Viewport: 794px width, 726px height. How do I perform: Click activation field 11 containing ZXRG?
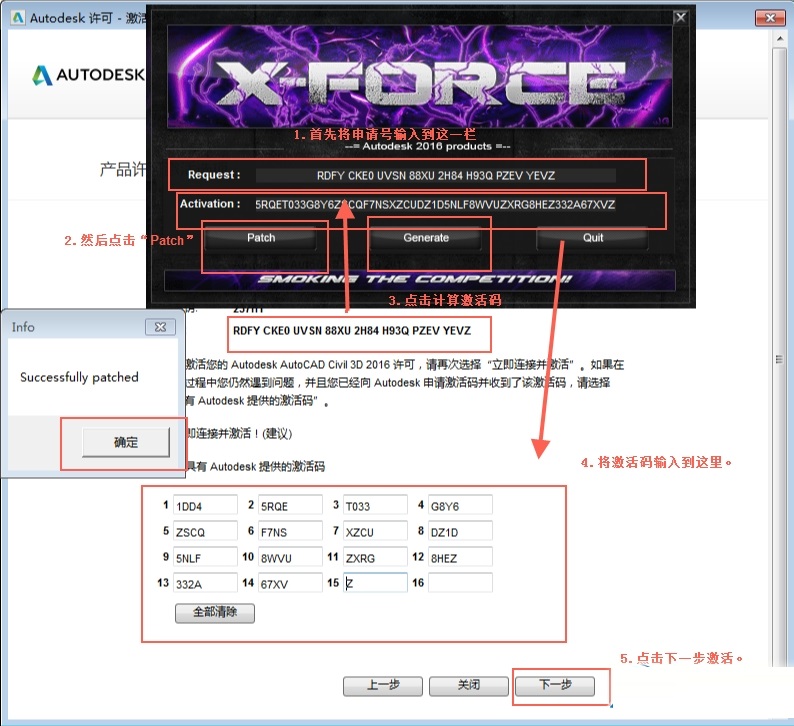(x=375, y=557)
